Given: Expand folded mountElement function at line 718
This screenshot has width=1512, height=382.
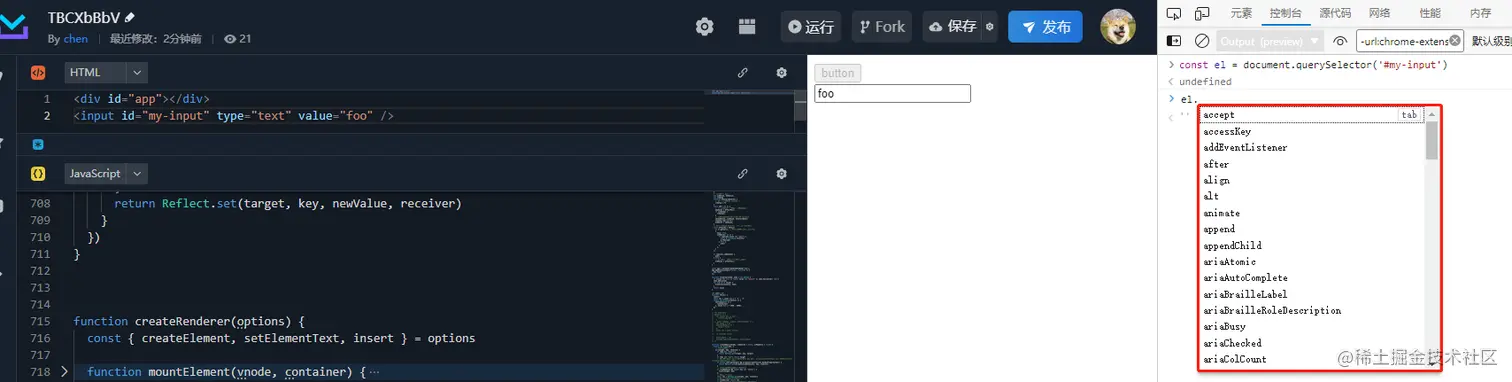Looking at the screenshot, I should click(65, 372).
